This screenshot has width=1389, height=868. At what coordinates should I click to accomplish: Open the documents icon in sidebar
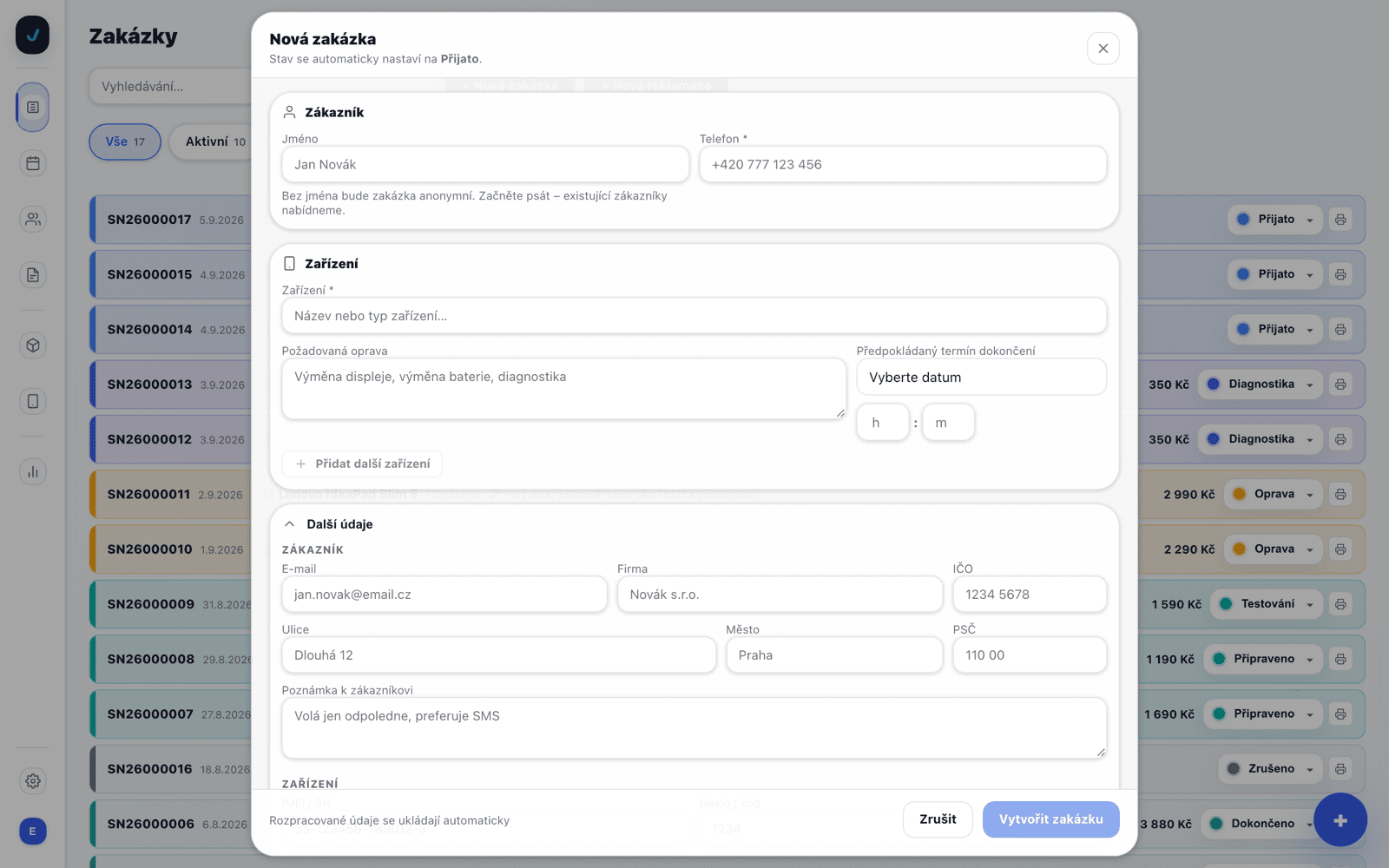(x=33, y=275)
